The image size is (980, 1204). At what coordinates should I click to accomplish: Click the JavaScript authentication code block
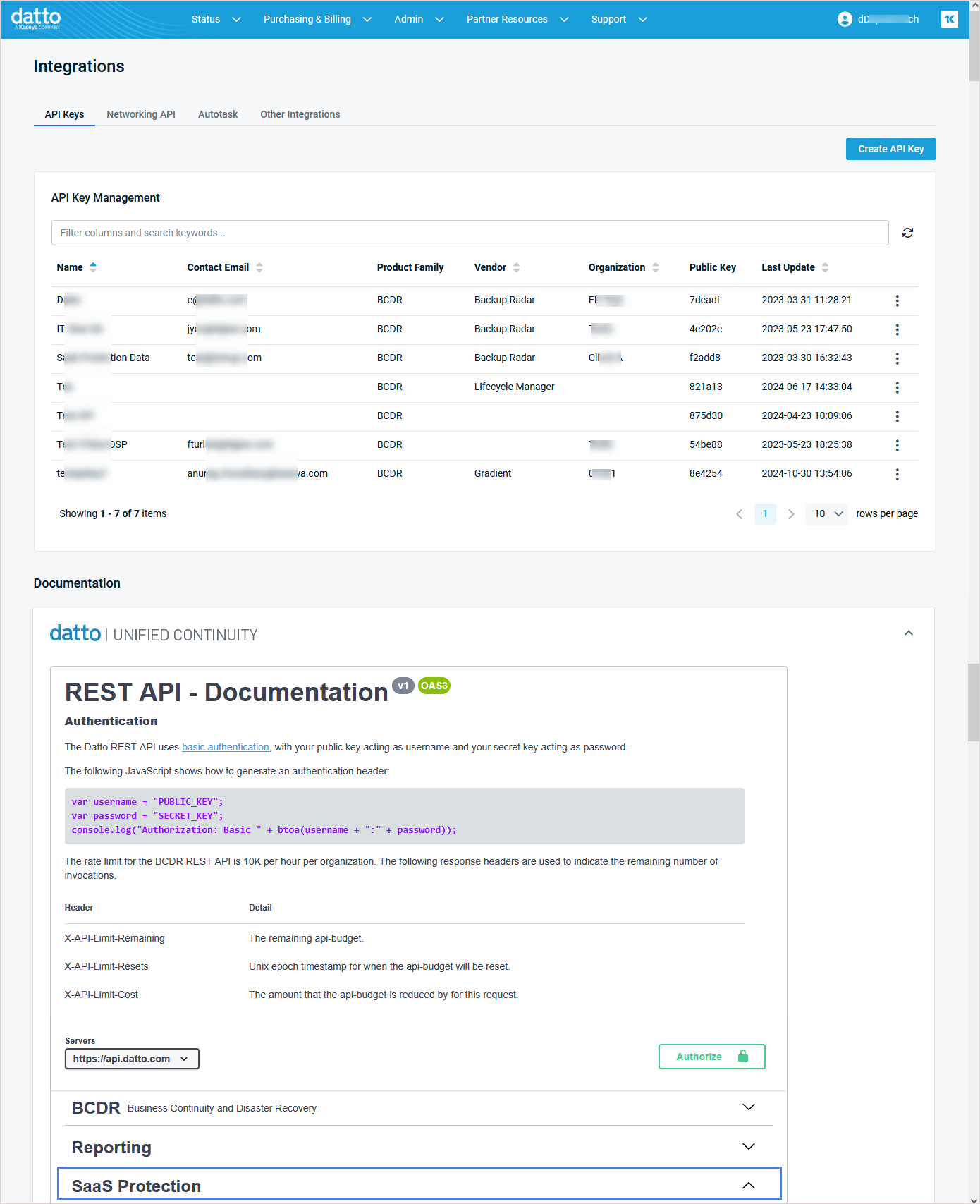point(404,816)
